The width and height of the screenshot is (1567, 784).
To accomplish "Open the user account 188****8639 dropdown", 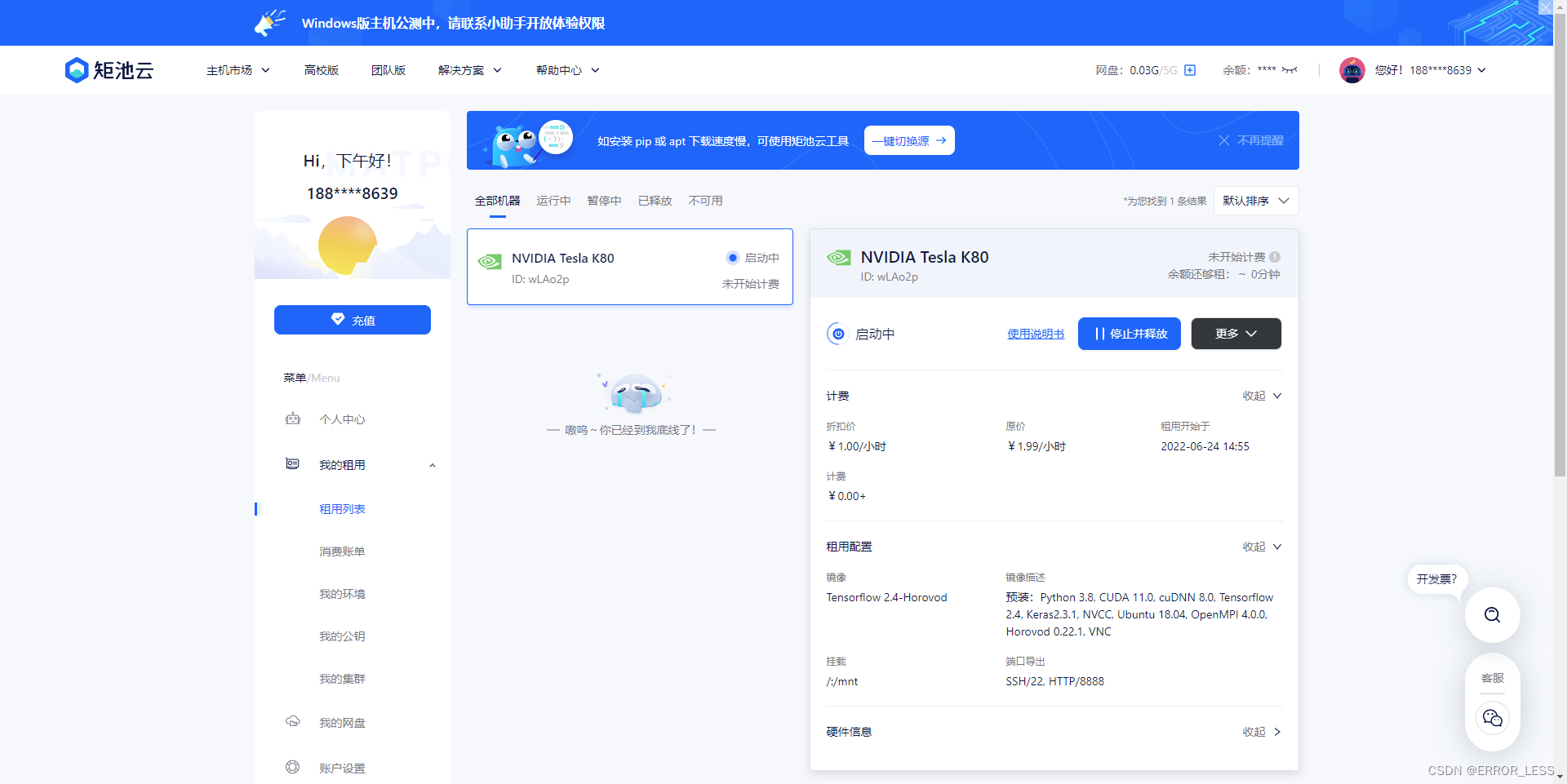I will (1431, 70).
